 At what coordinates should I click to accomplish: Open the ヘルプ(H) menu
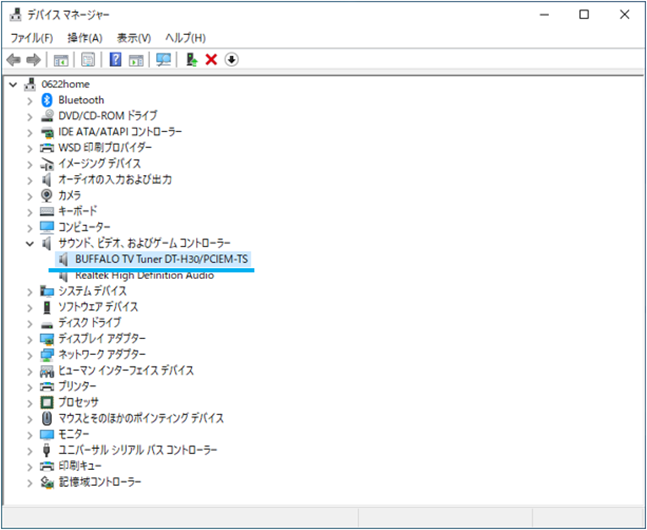(185, 38)
